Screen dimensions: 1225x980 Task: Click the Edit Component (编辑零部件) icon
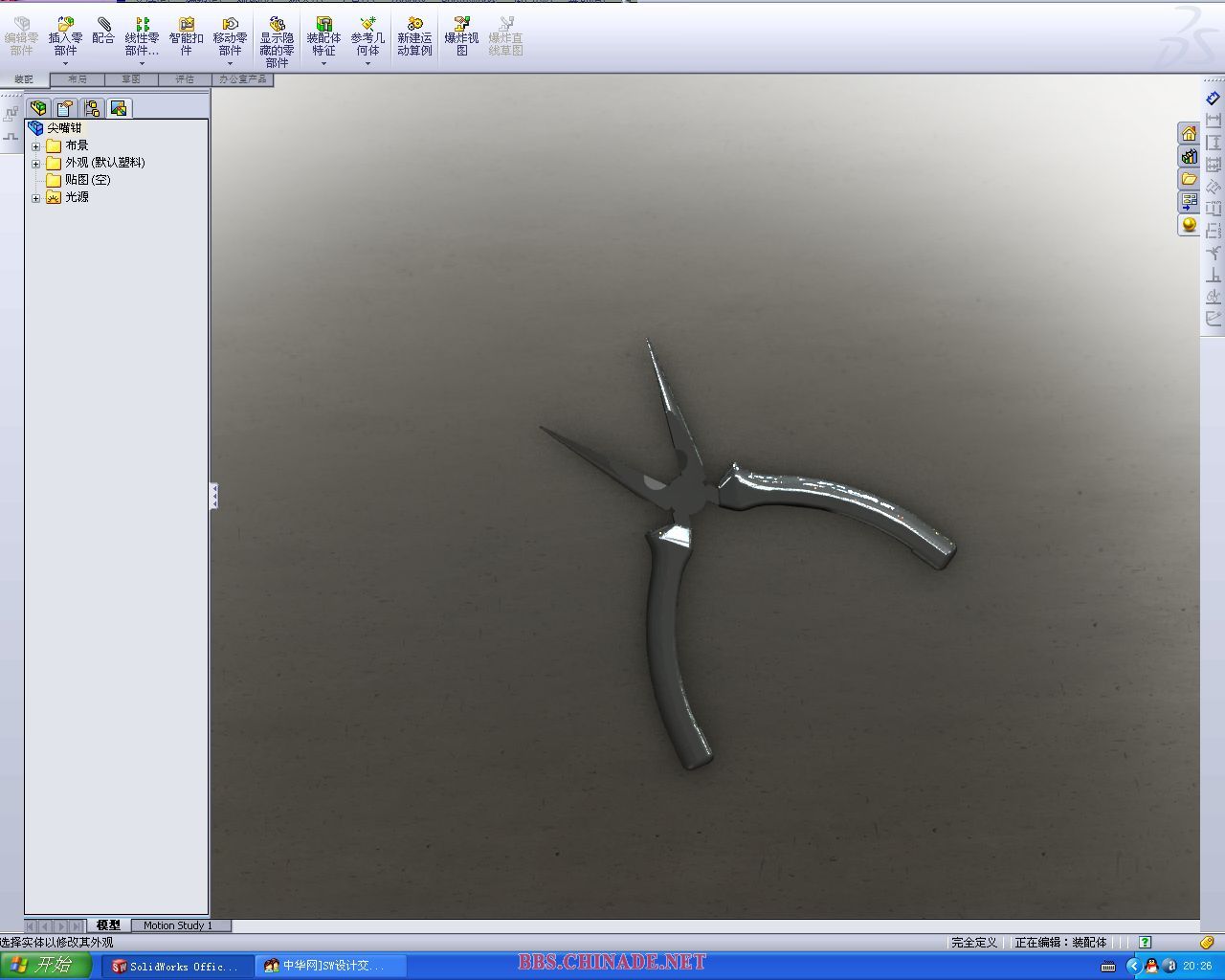(21, 35)
